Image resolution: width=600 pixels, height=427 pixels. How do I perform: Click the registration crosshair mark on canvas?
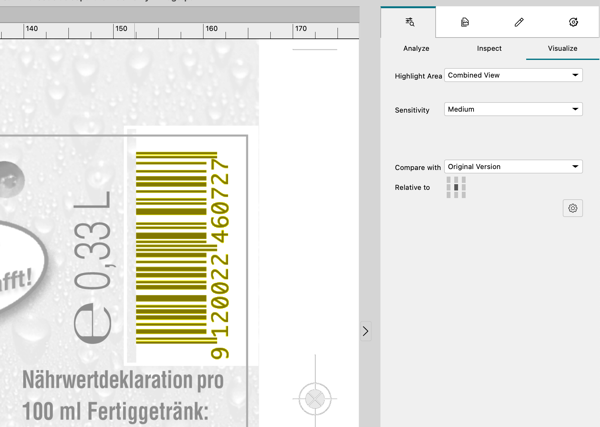pos(315,398)
